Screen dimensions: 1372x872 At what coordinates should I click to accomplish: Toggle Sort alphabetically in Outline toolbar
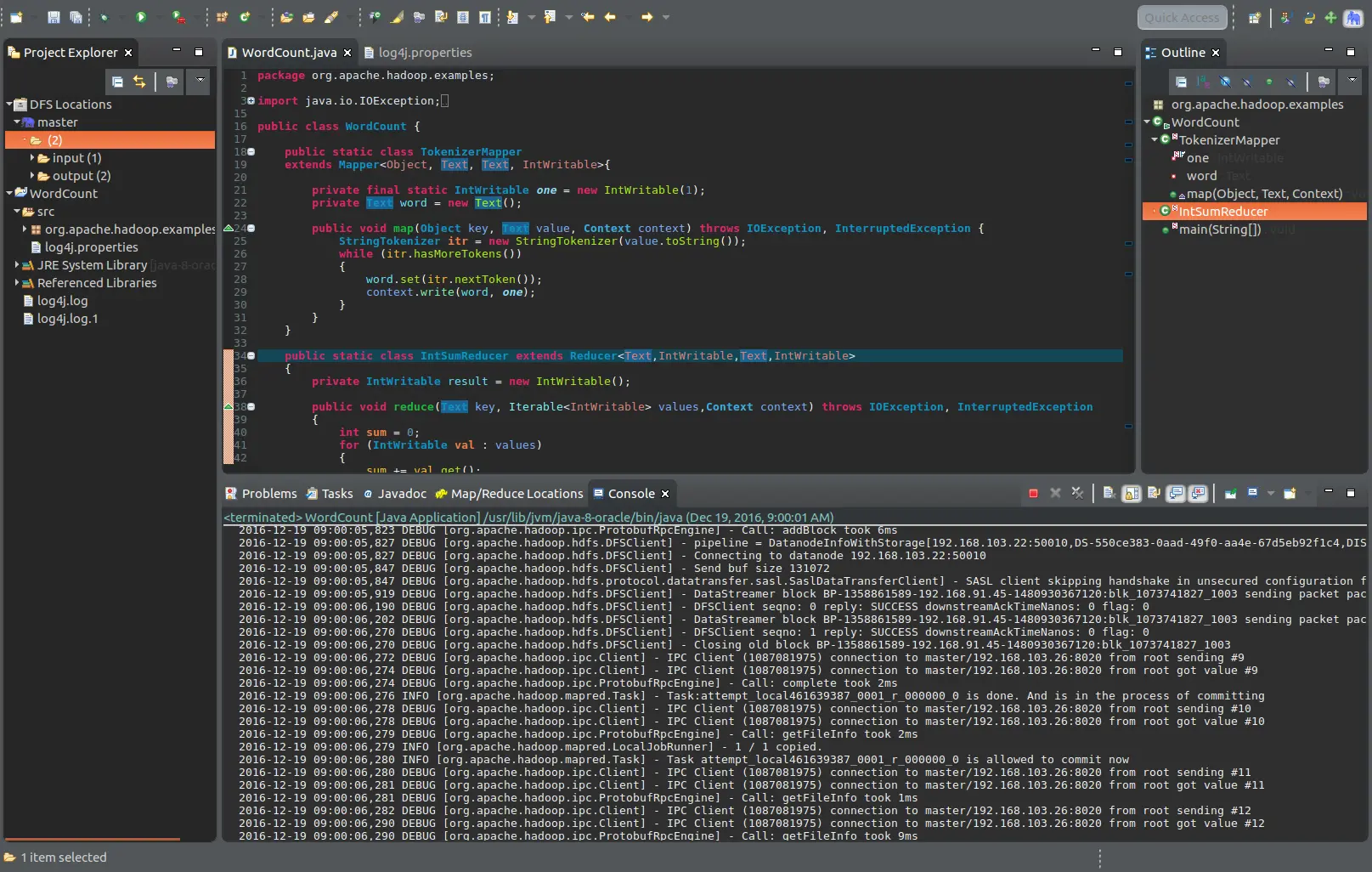point(1203,82)
